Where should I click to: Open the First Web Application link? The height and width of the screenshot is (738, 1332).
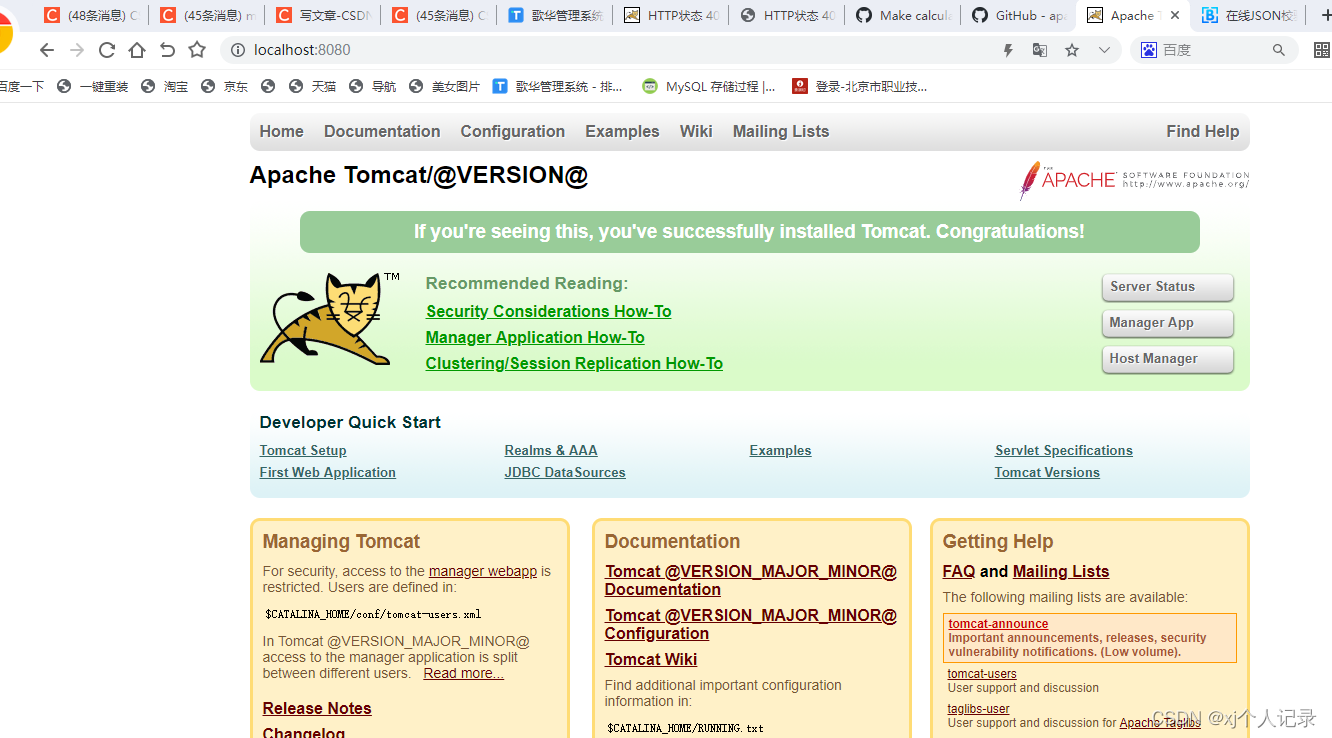[x=327, y=472]
